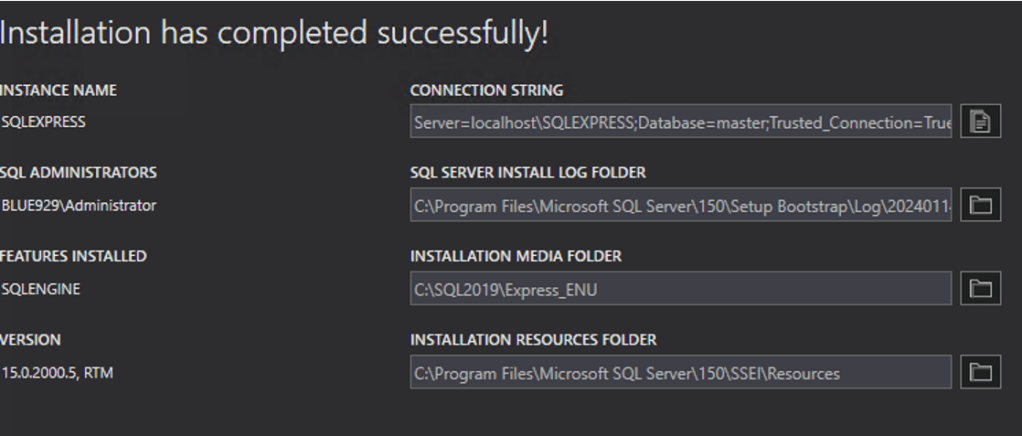This screenshot has height=436, width=1022.
Task: Click the BLUE929\Administrator value
Action: pos(78,206)
